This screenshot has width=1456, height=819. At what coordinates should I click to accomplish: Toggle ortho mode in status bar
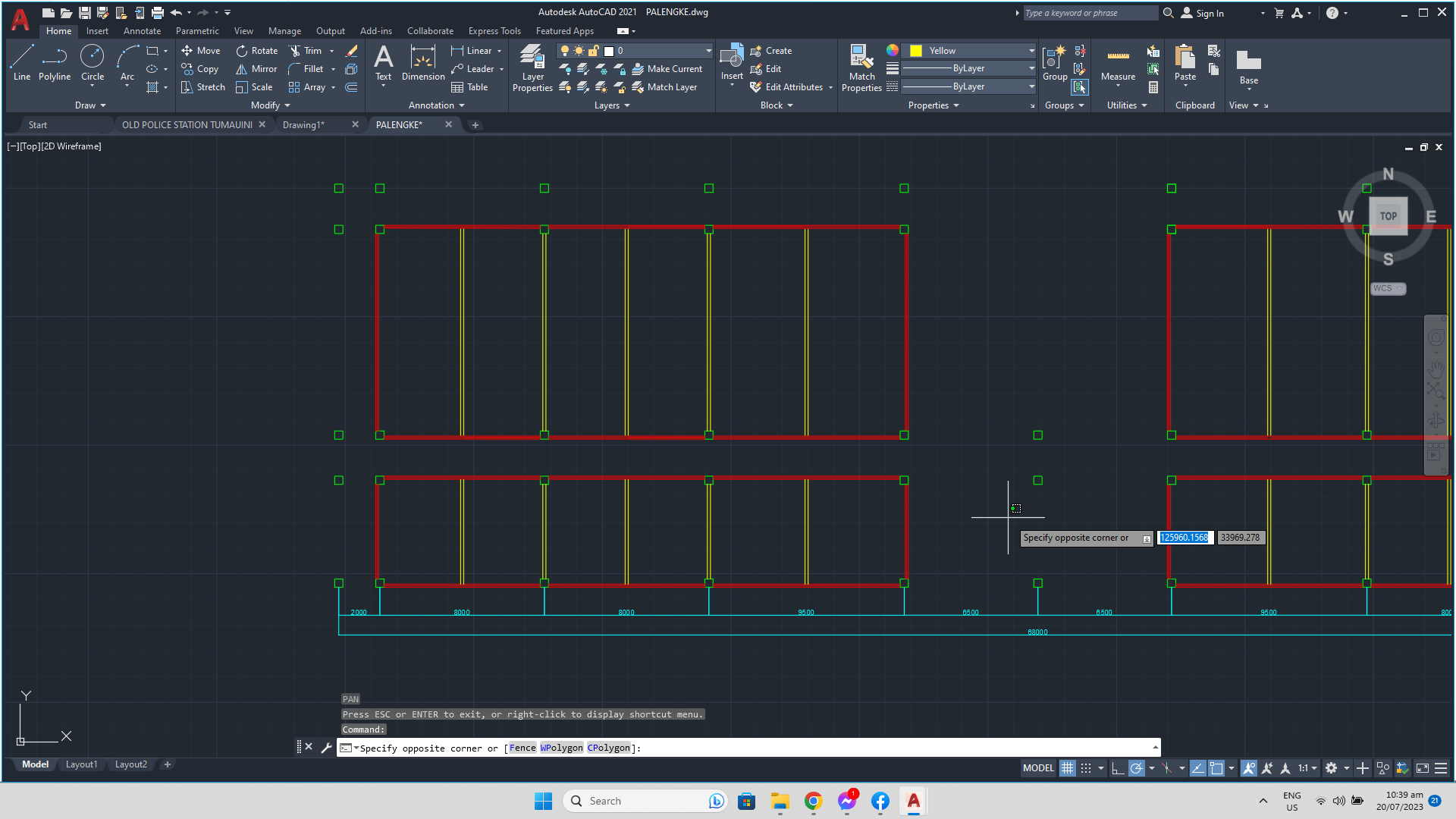pyautogui.click(x=1118, y=768)
